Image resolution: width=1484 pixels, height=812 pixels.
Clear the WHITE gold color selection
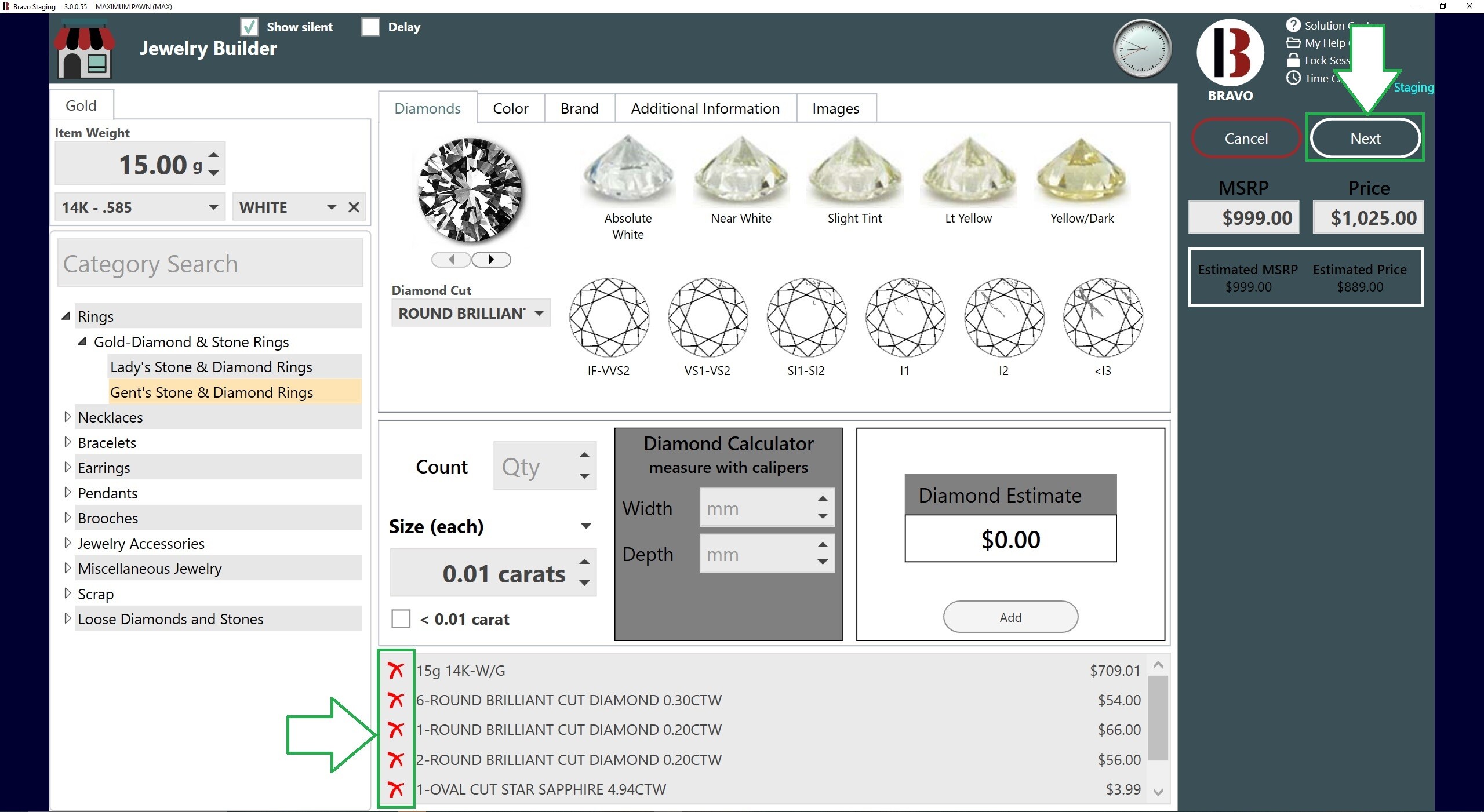354,207
